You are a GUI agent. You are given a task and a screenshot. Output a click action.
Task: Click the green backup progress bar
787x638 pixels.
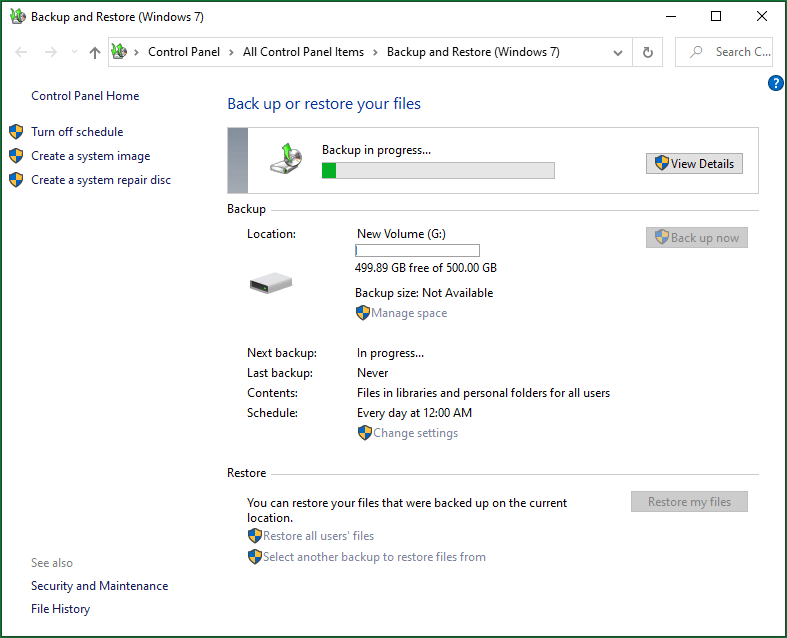pyautogui.click(x=438, y=170)
